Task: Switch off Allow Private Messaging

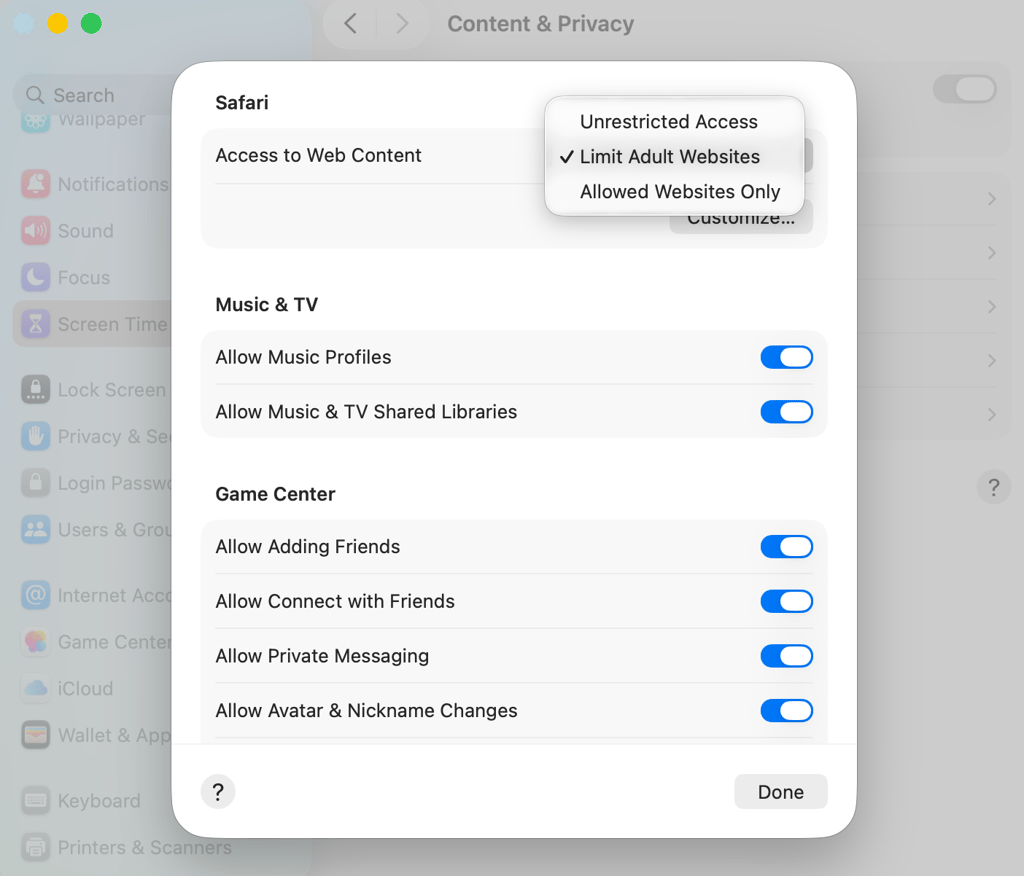Action: tap(786, 656)
